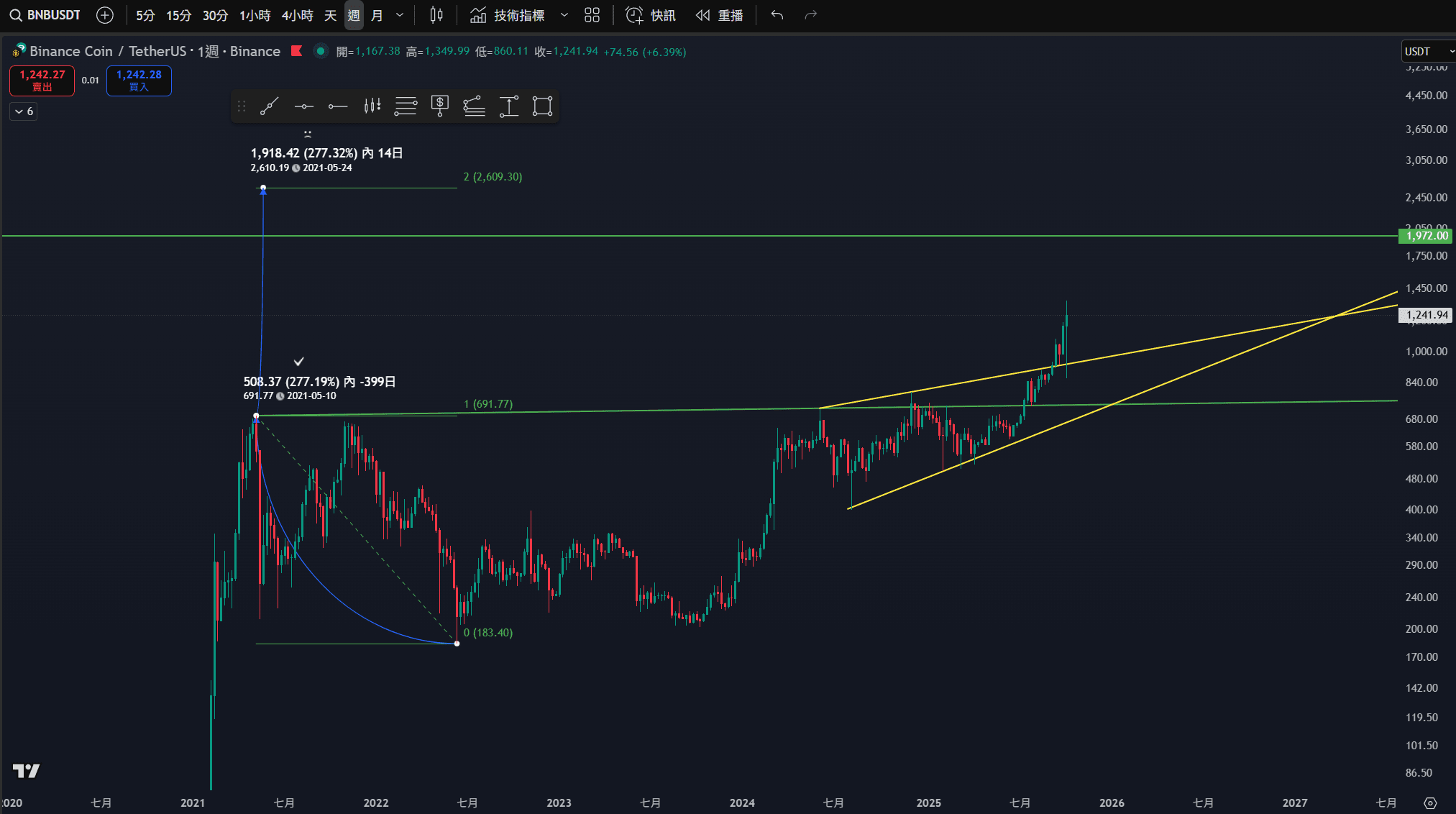Screen dimensions: 1456x814
Task: Collapse the 6 indicators legend
Action: click(24, 111)
